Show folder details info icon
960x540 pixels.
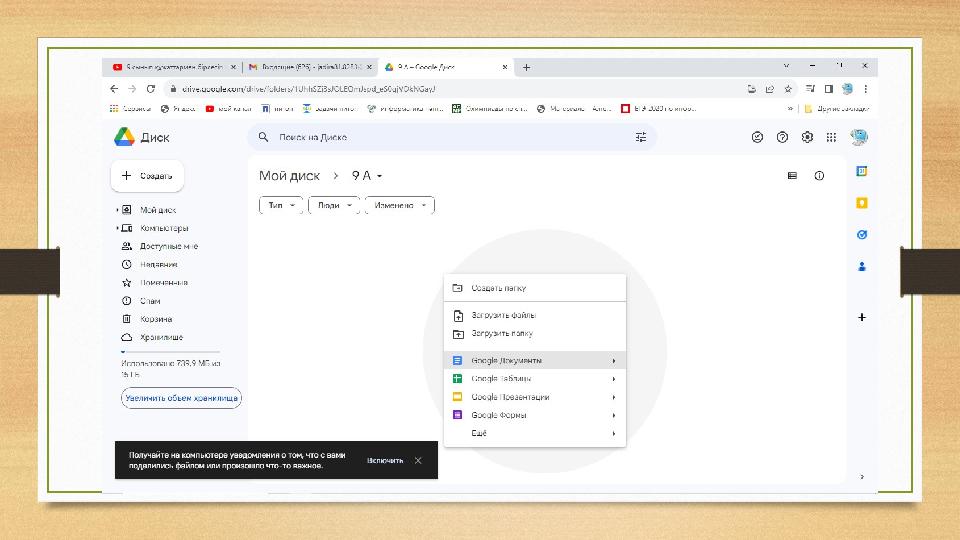pyautogui.click(x=819, y=176)
